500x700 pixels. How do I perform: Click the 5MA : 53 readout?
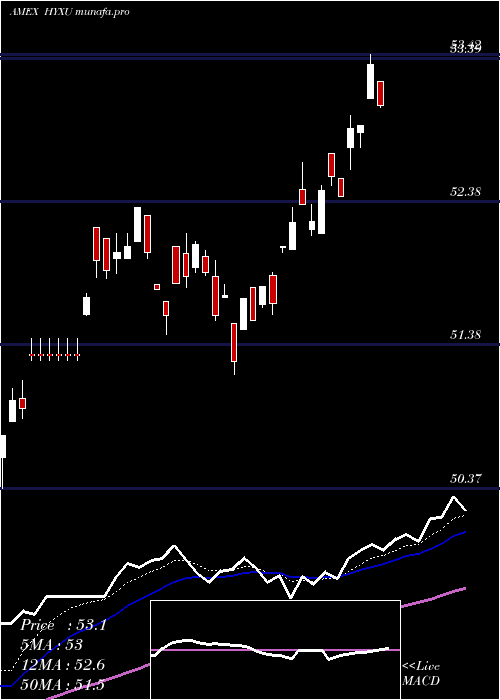click(x=52, y=645)
